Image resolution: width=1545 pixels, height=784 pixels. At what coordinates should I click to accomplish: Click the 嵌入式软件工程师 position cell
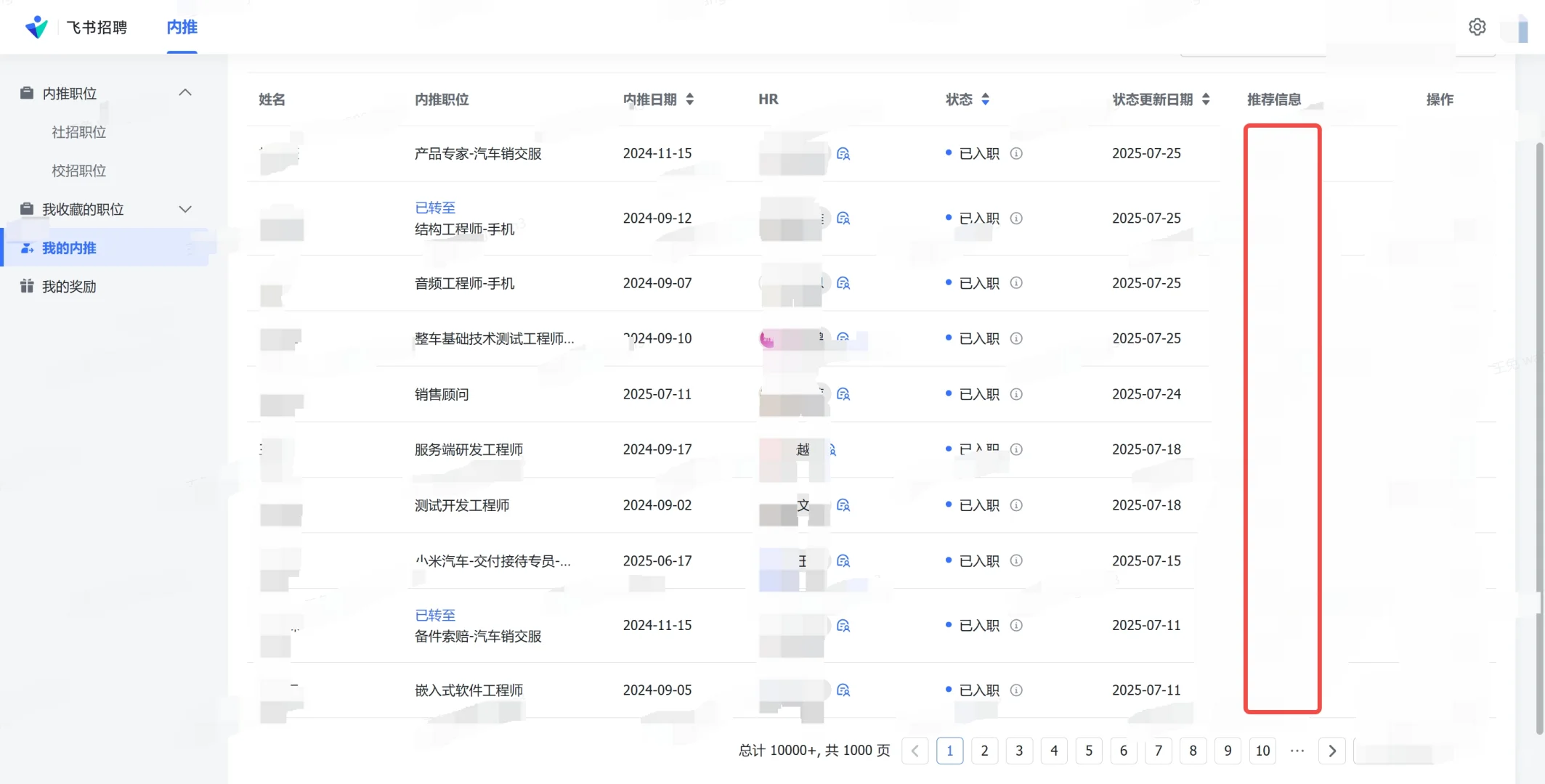(x=469, y=690)
